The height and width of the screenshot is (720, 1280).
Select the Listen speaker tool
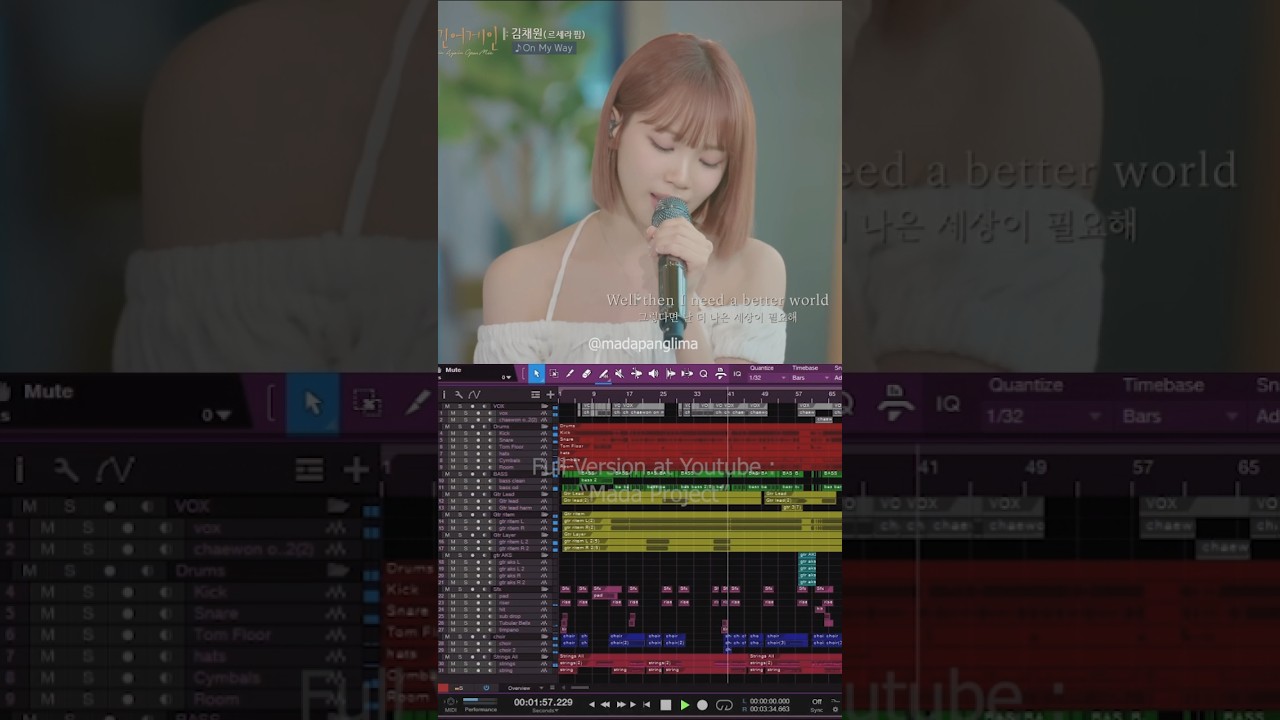pos(653,374)
